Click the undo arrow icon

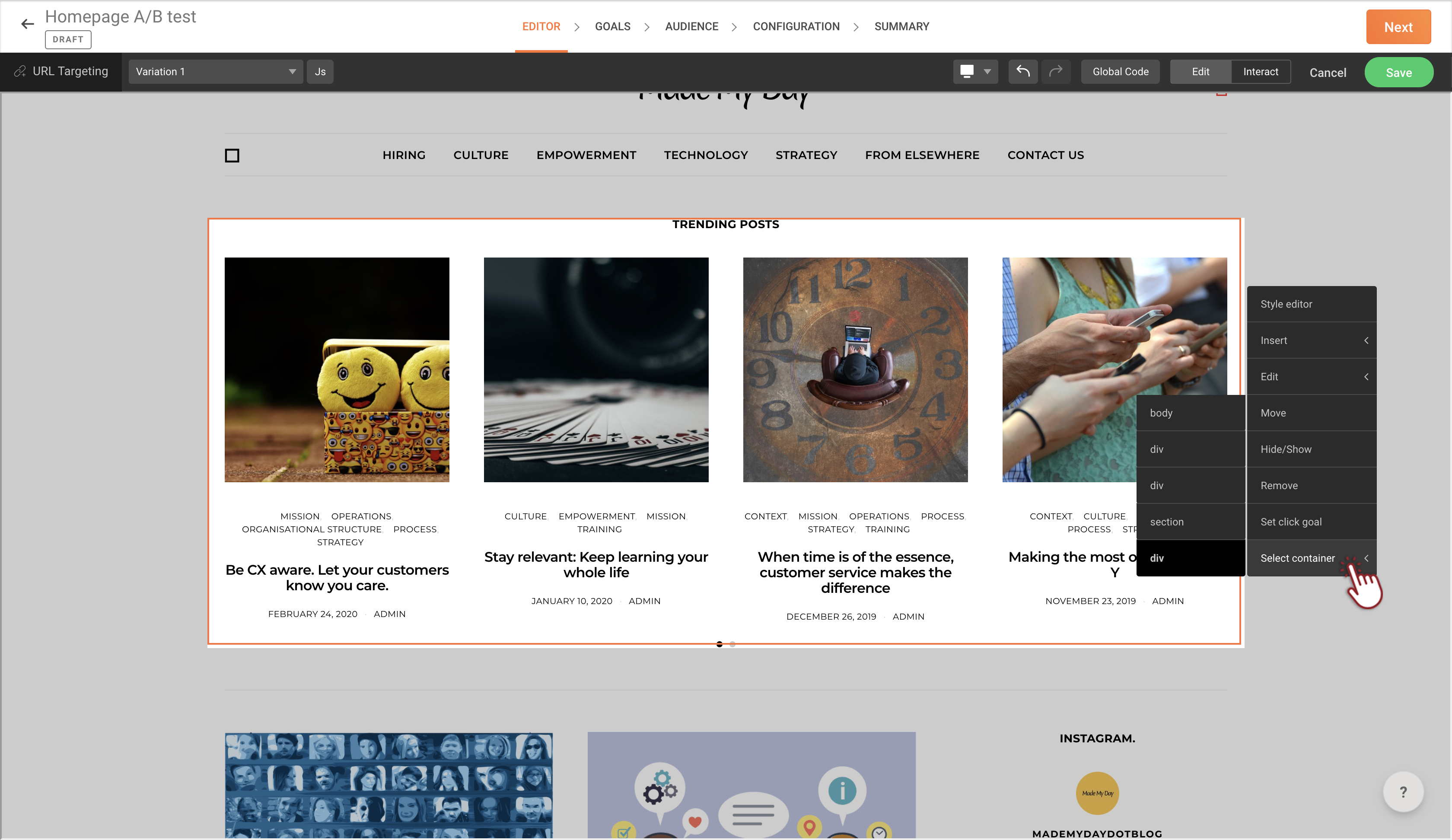click(x=1023, y=71)
